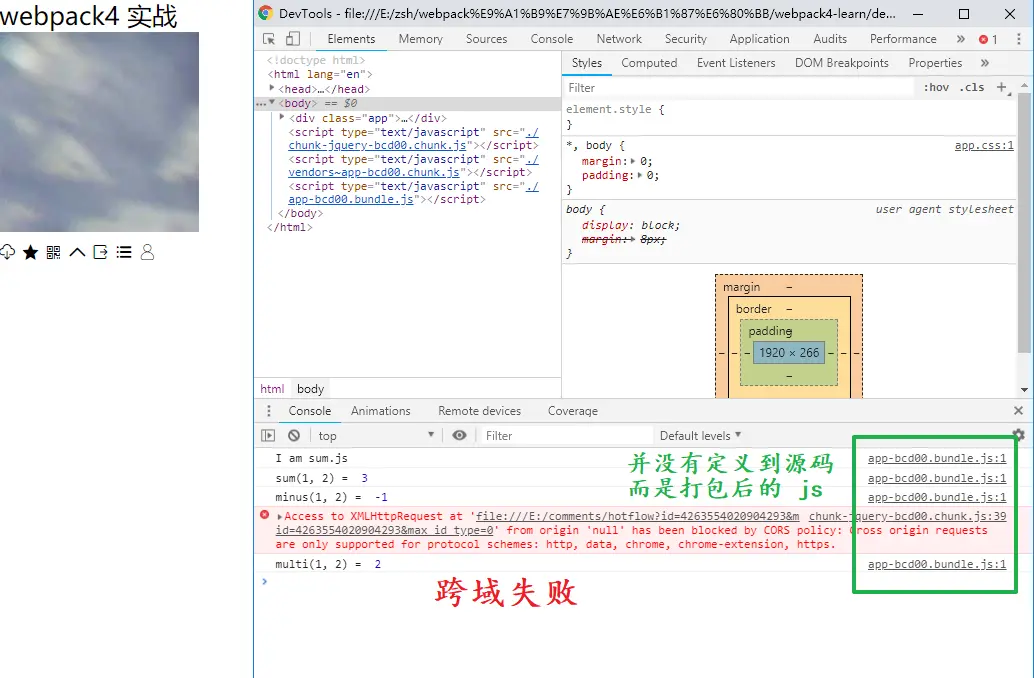The image size is (1034, 678).
Task: Open the app.css:1 stylesheet source link
Action: pos(984,145)
